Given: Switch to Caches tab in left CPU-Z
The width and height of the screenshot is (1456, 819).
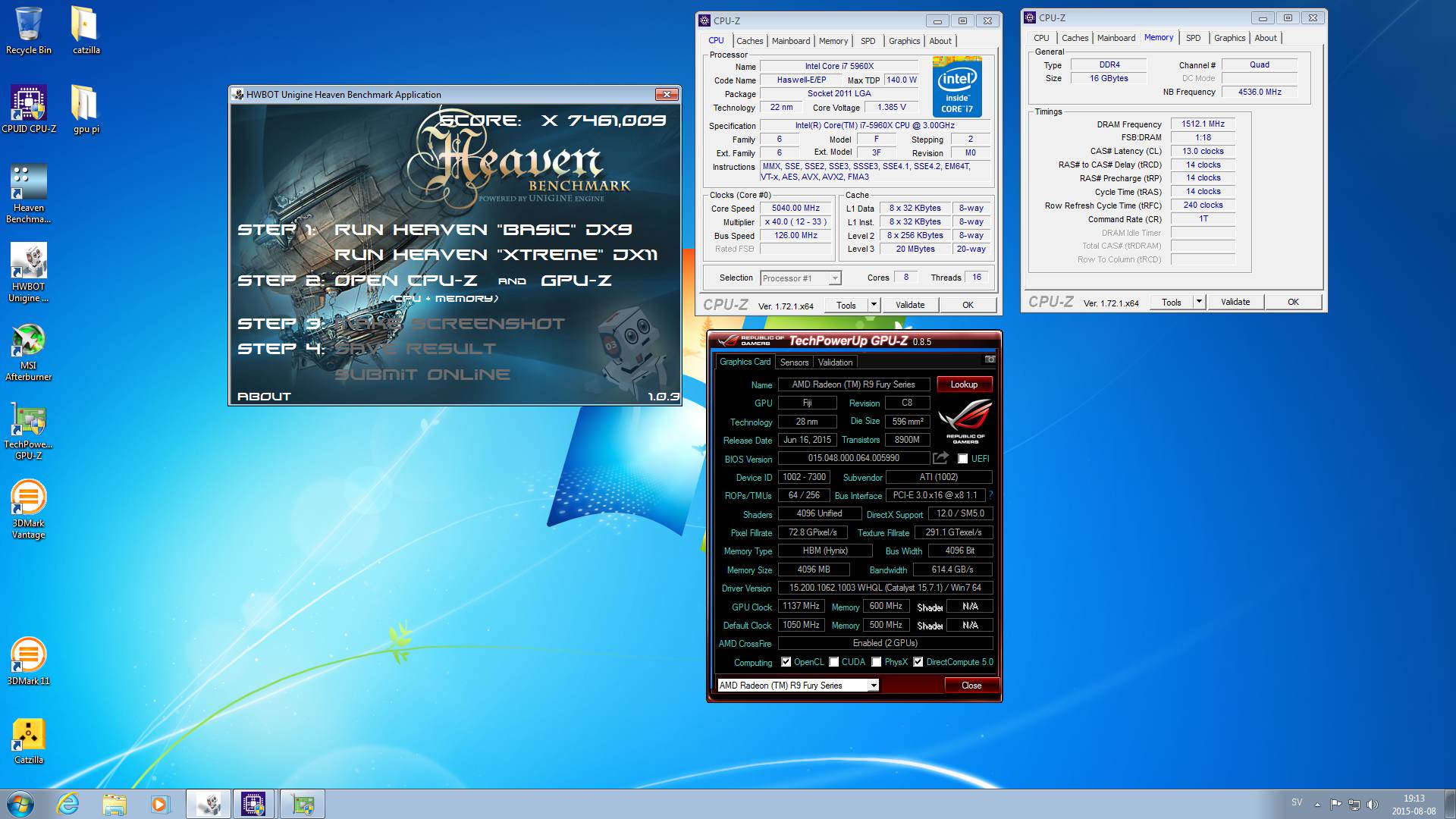Looking at the screenshot, I should pos(749,41).
